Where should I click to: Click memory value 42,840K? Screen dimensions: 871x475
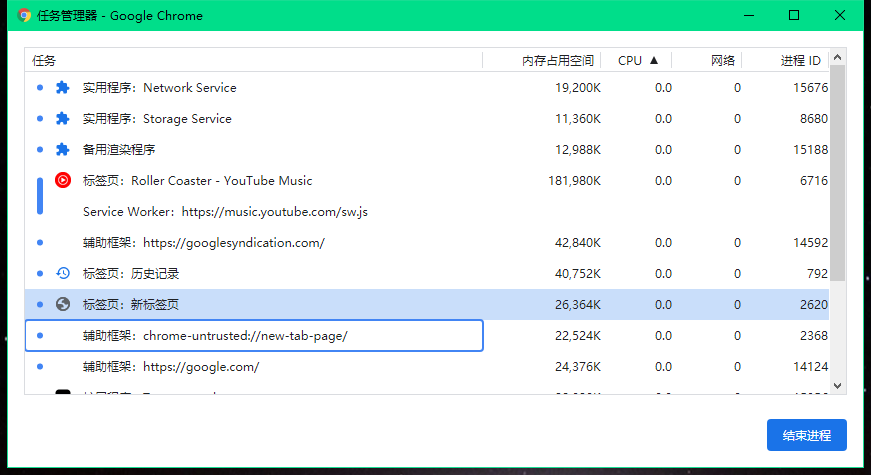coord(578,243)
